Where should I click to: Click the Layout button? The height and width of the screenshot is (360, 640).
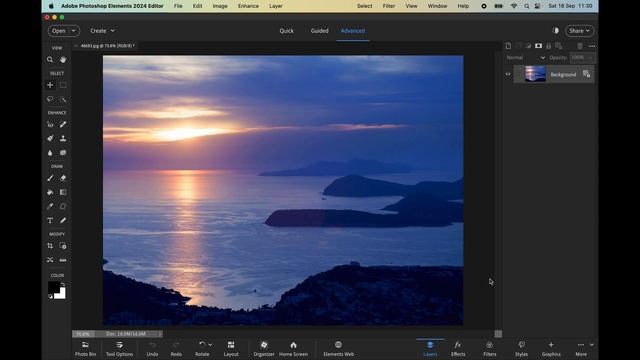[231, 349]
